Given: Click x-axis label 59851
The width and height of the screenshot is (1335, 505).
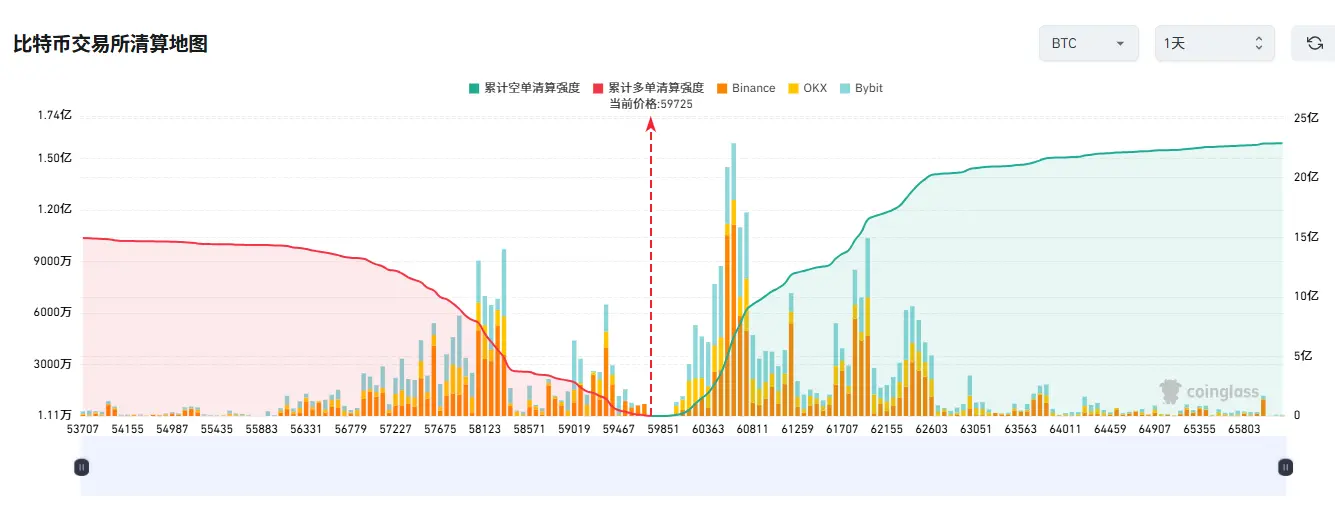Looking at the screenshot, I should [663, 428].
